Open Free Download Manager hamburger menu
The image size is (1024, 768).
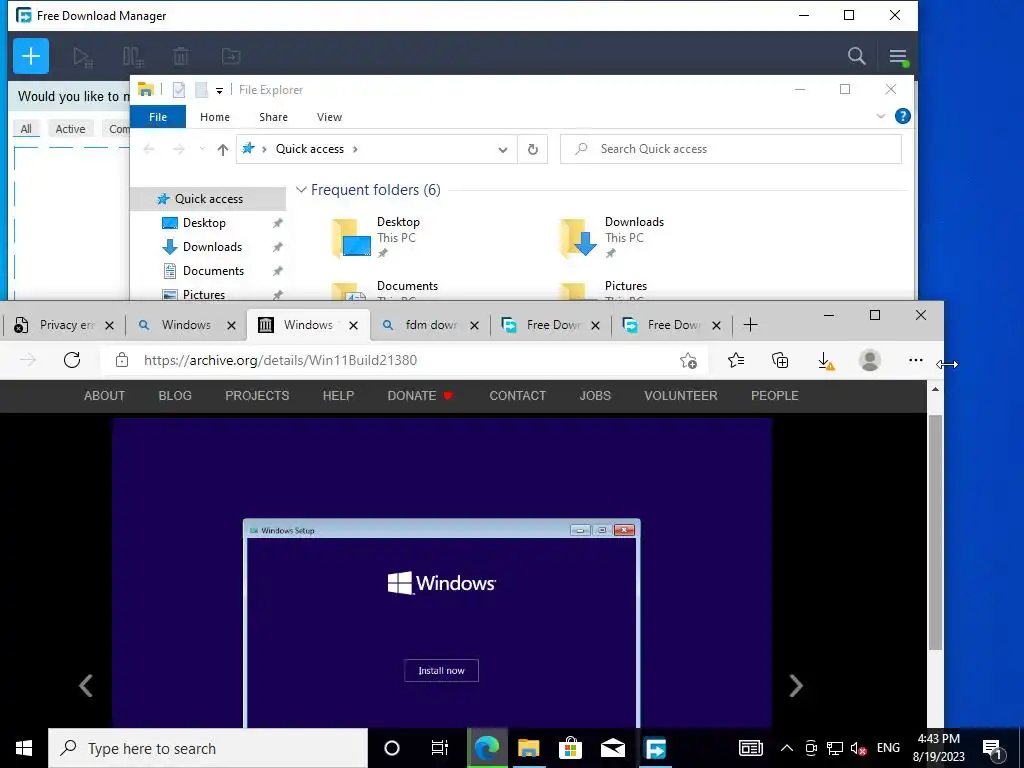click(x=898, y=56)
